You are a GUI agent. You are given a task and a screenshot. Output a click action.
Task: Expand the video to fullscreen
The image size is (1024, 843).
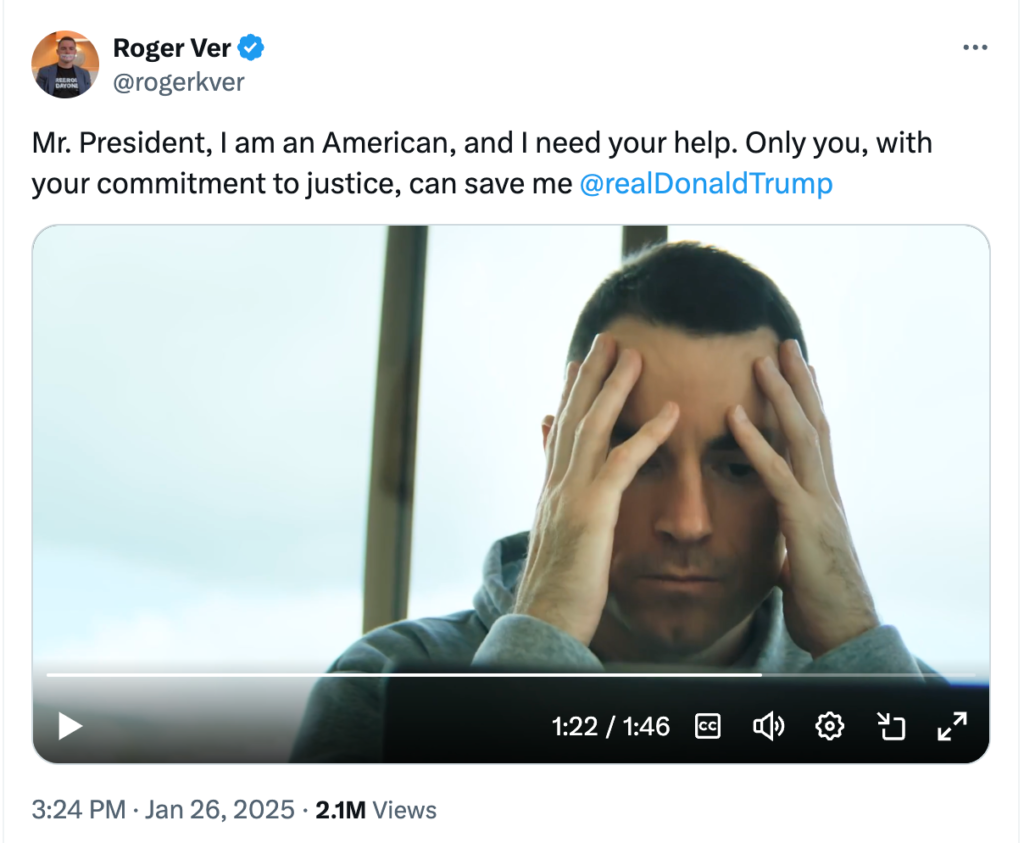(x=952, y=726)
